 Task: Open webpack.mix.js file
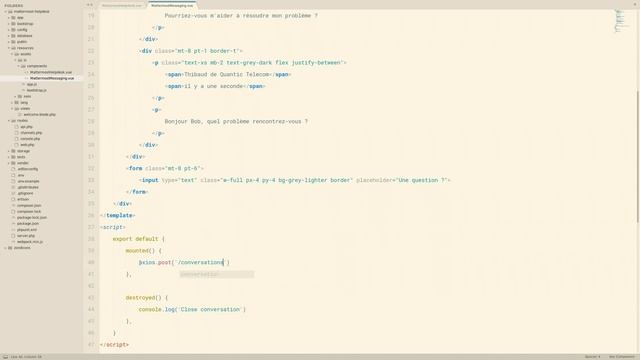pyautogui.click(x=30, y=242)
